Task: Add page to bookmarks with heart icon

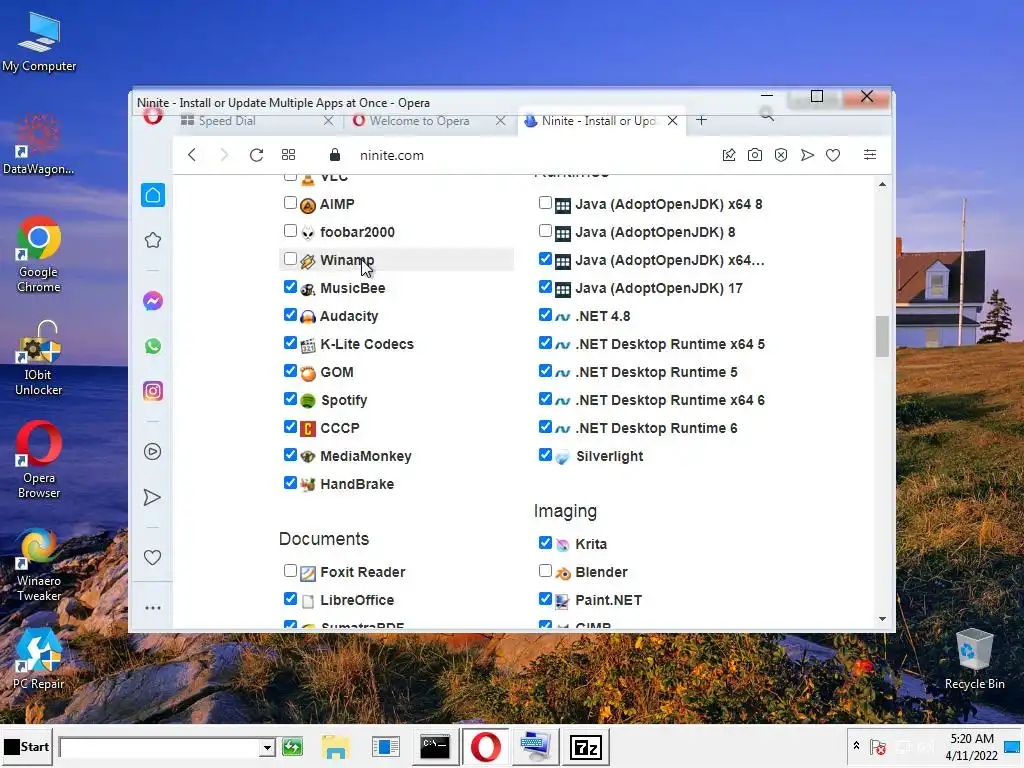Action: [833, 155]
